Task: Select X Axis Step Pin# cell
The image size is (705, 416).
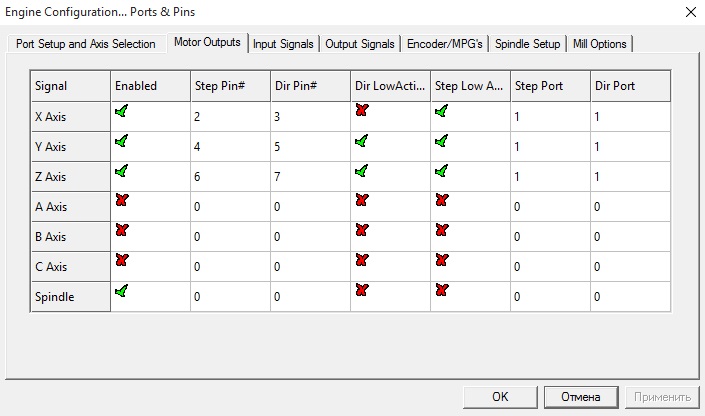Action: tap(230, 117)
